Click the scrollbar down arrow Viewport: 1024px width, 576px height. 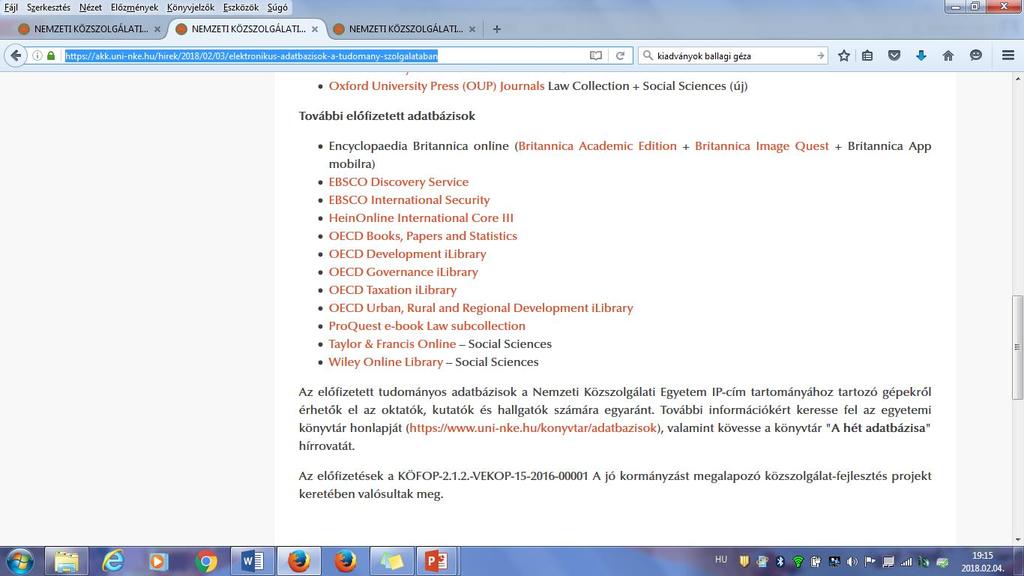click(x=1017, y=540)
